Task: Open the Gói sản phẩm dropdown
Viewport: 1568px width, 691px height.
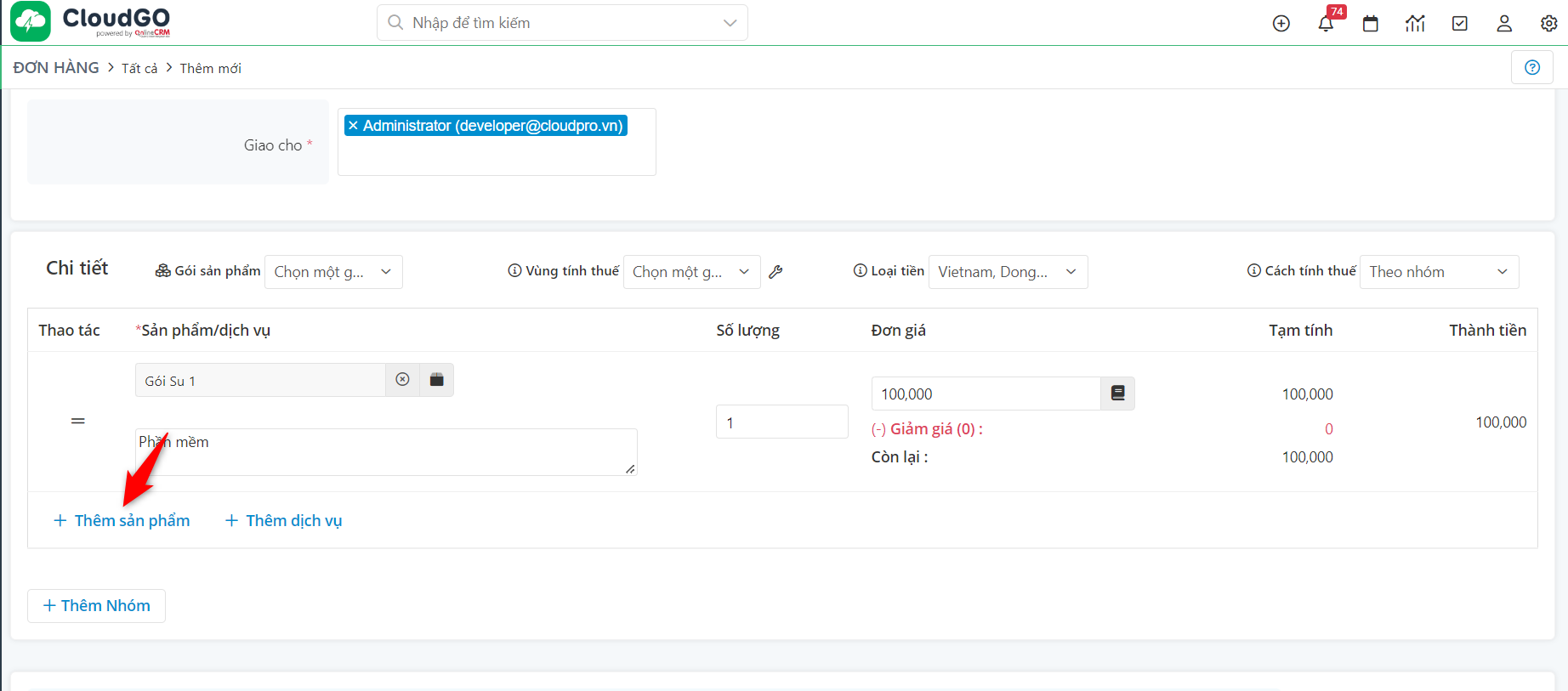Action: pyautogui.click(x=333, y=272)
